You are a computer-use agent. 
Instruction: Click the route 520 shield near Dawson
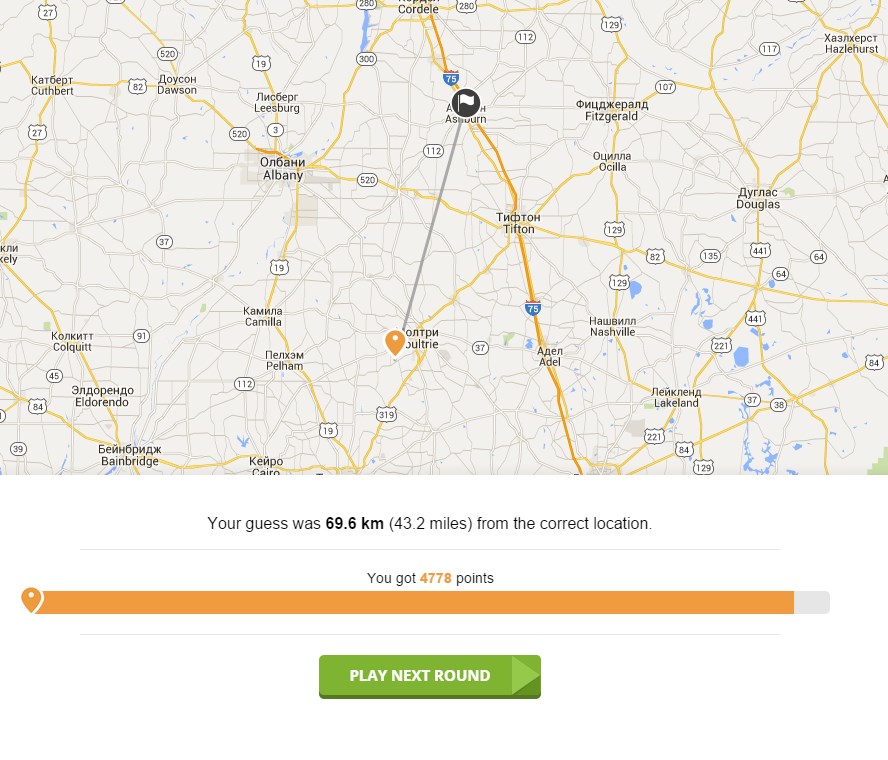pyautogui.click(x=167, y=54)
